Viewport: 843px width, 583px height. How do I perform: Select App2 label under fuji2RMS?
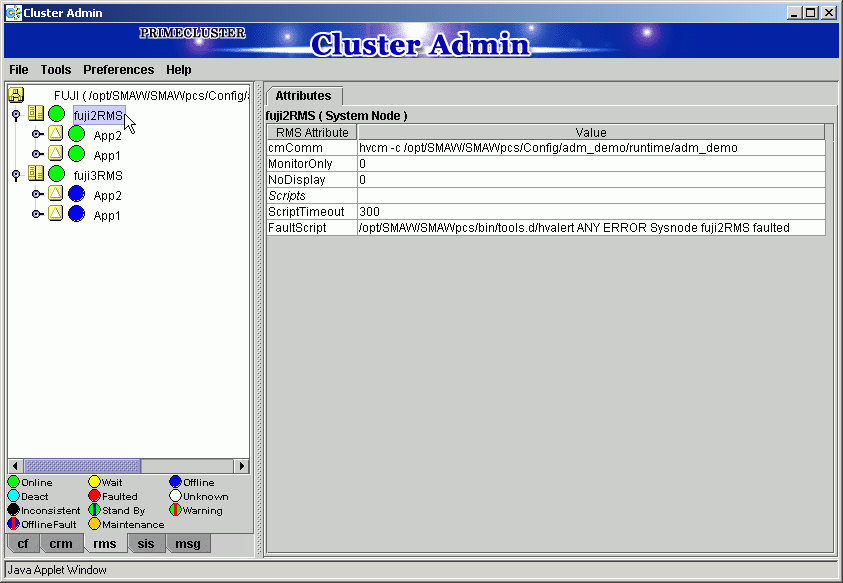coord(108,136)
